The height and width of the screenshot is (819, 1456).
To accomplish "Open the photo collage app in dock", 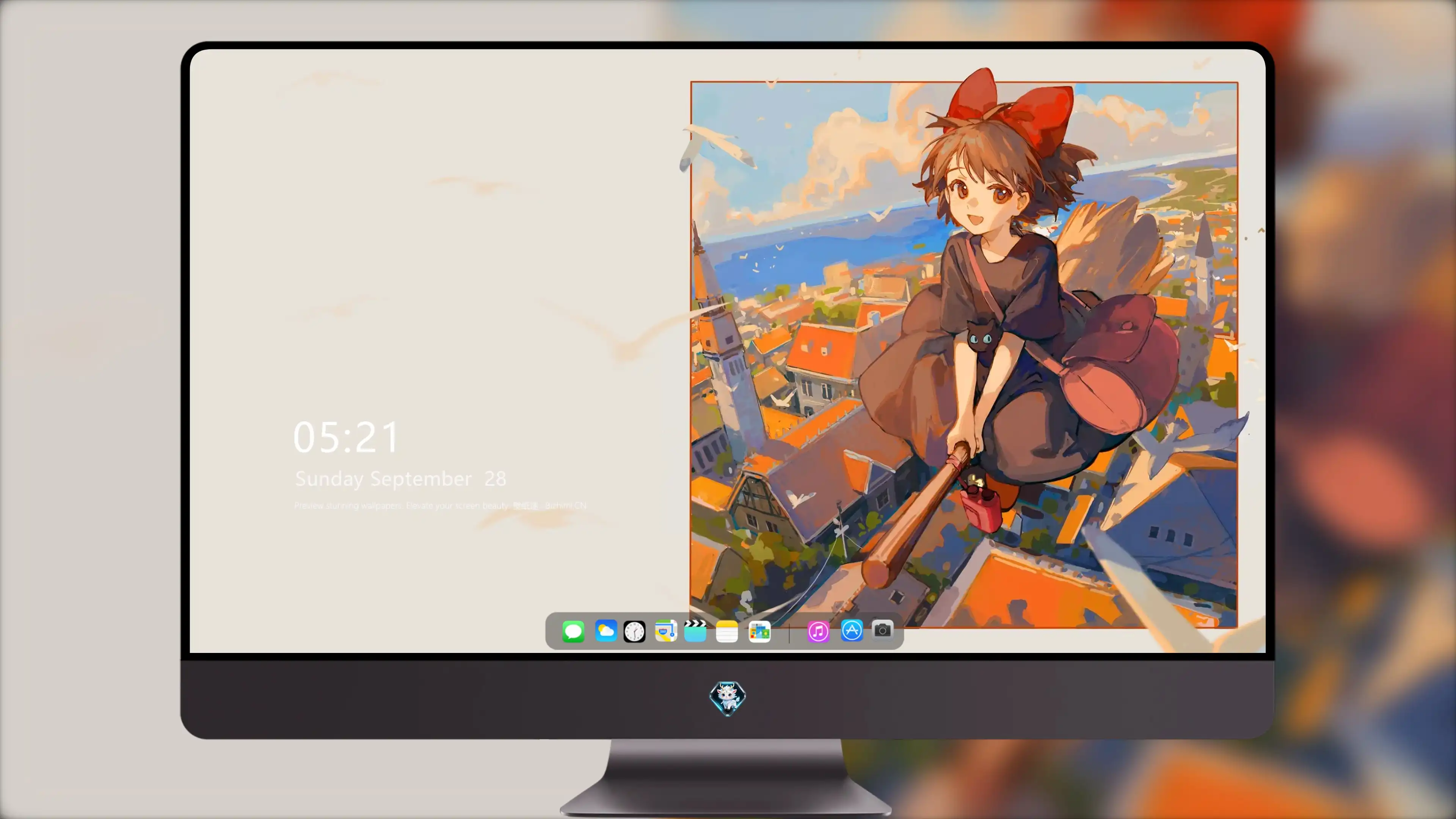I will point(759,631).
